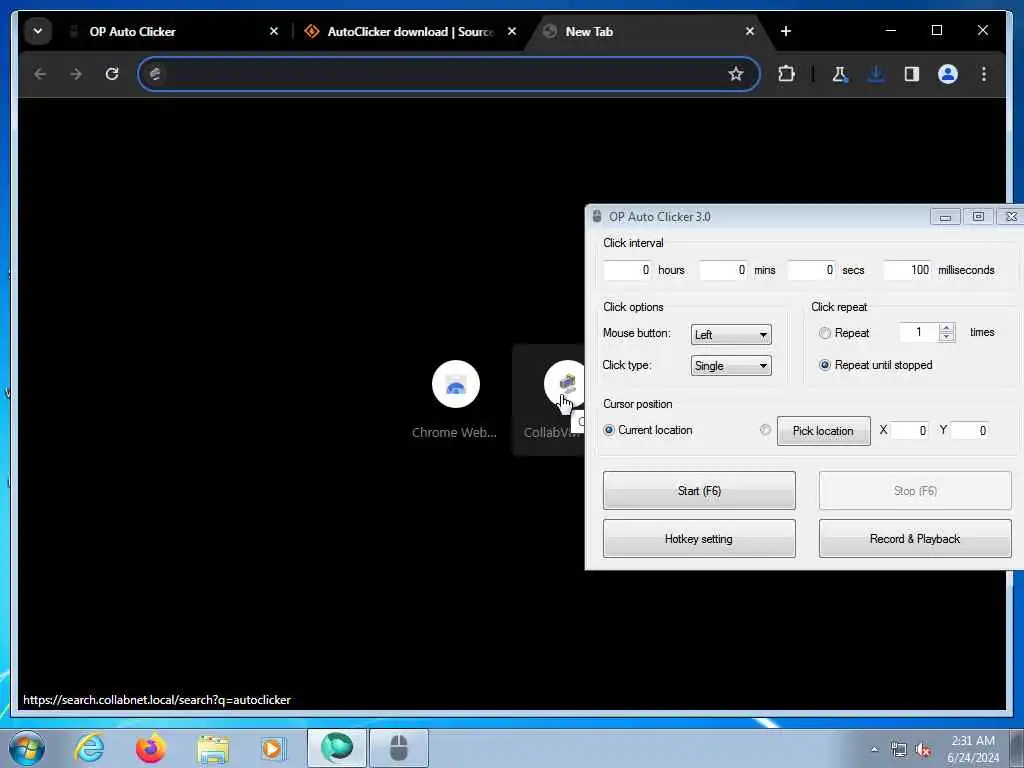Click the OP Auto Clicker title bar mouse icon
The height and width of the screenshot is (768, 1024).
[597, 216]
